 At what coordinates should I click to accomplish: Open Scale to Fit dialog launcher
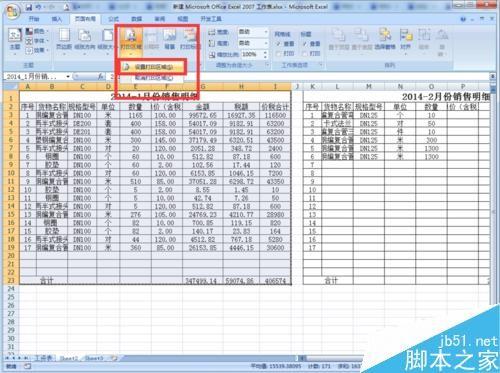coord(267,65)
